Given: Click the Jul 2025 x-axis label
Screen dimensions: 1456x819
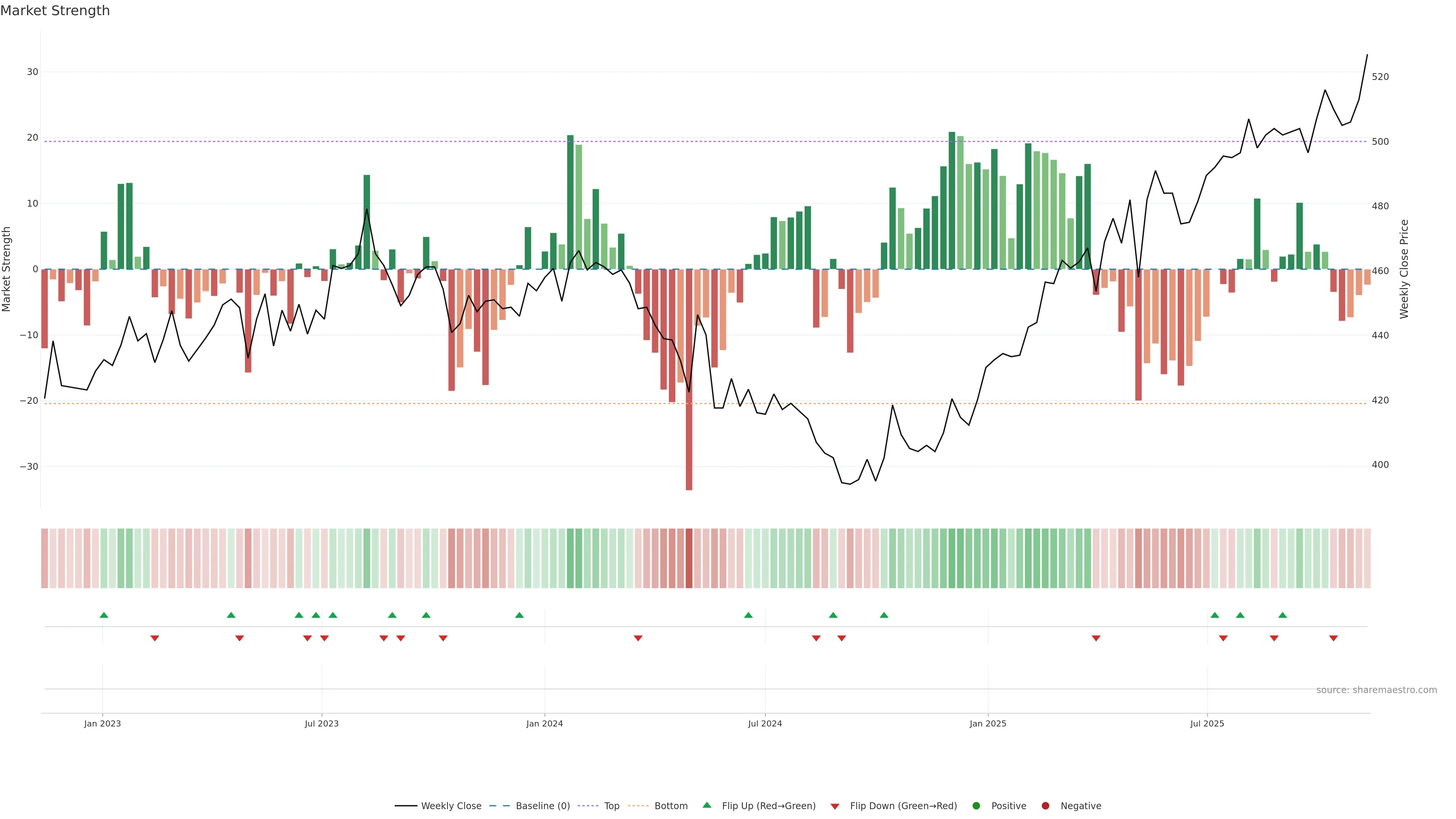Looking at the screenshot, I should [x=1207, y=723].
